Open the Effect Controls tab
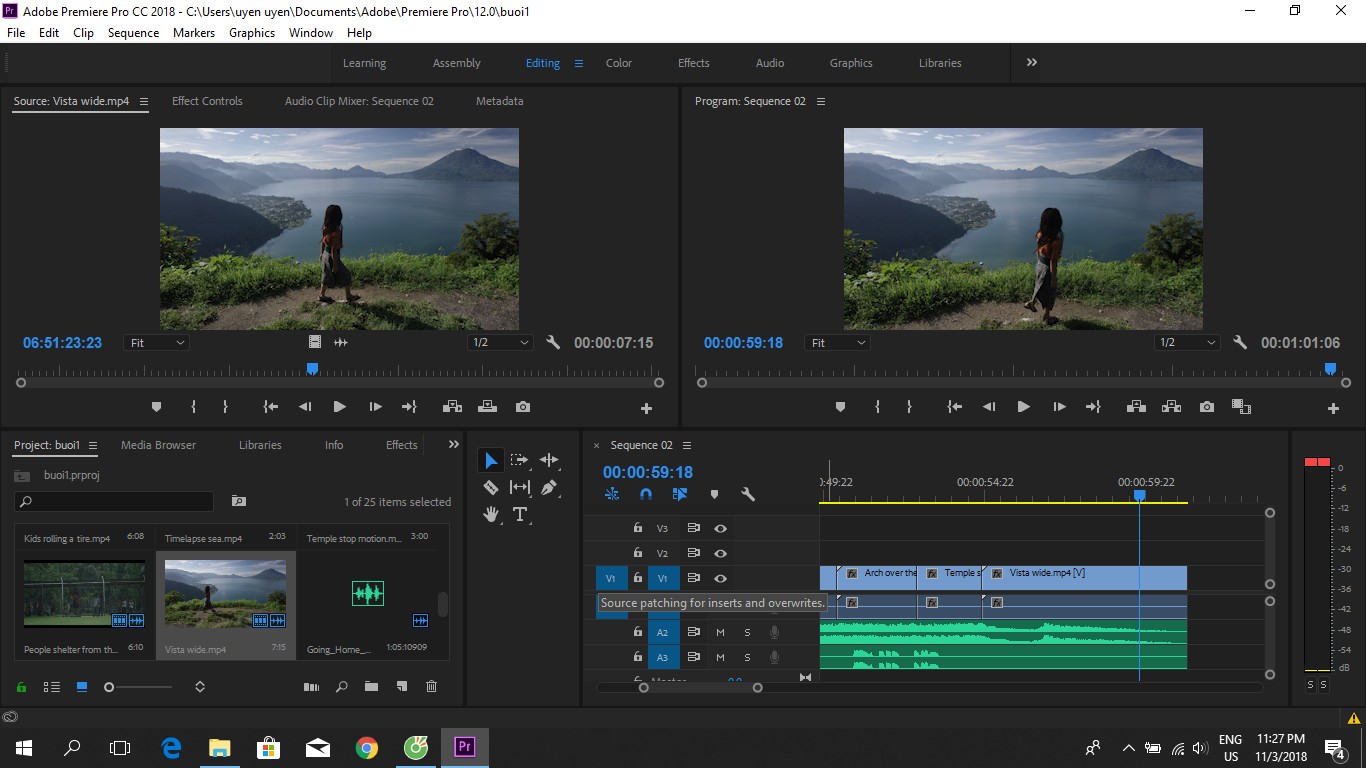The height and width of the screenshot is (768, 1366). (x=207, y=101)
